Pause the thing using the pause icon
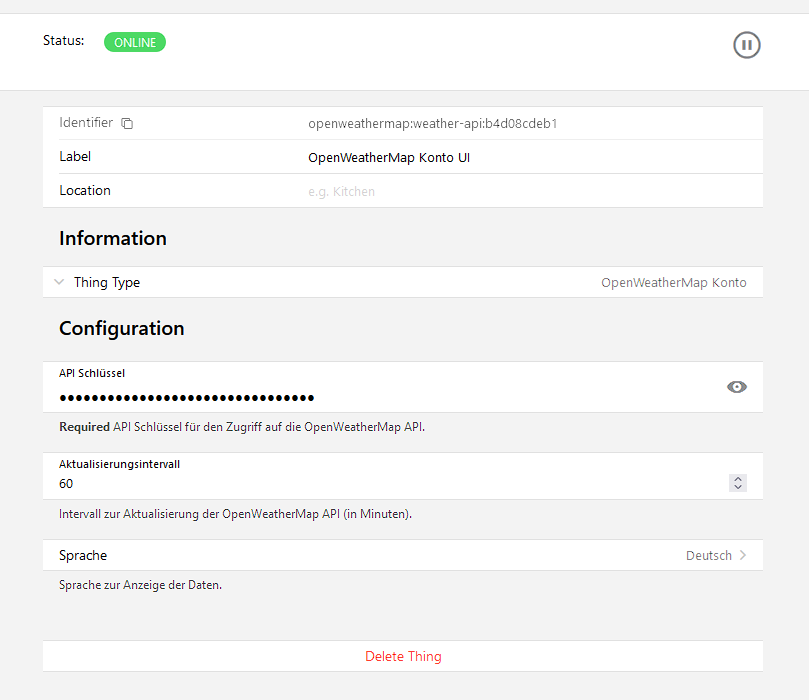Image resolution: width=809 pixels, height=700 pixels. click(746, 45)
